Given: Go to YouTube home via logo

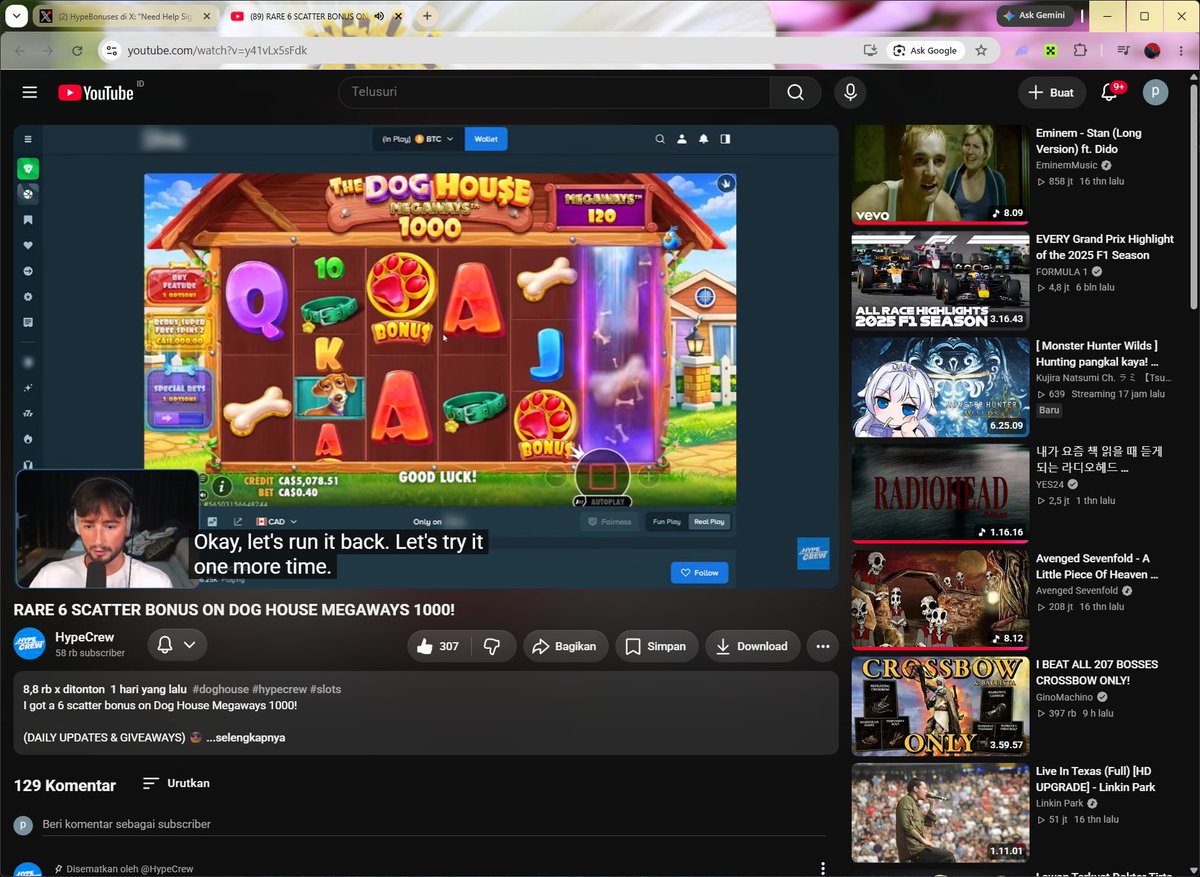Looking at the screenshot, I should [x=96, y=92].
